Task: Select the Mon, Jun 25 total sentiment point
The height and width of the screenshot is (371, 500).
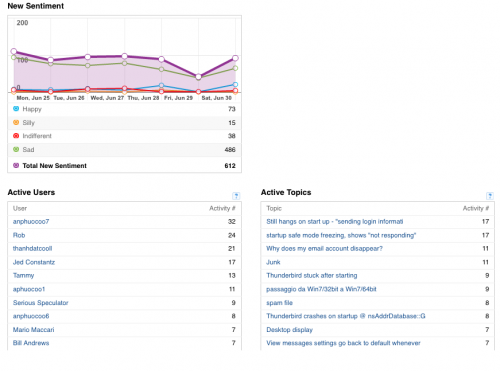Action: coord(14,51)
